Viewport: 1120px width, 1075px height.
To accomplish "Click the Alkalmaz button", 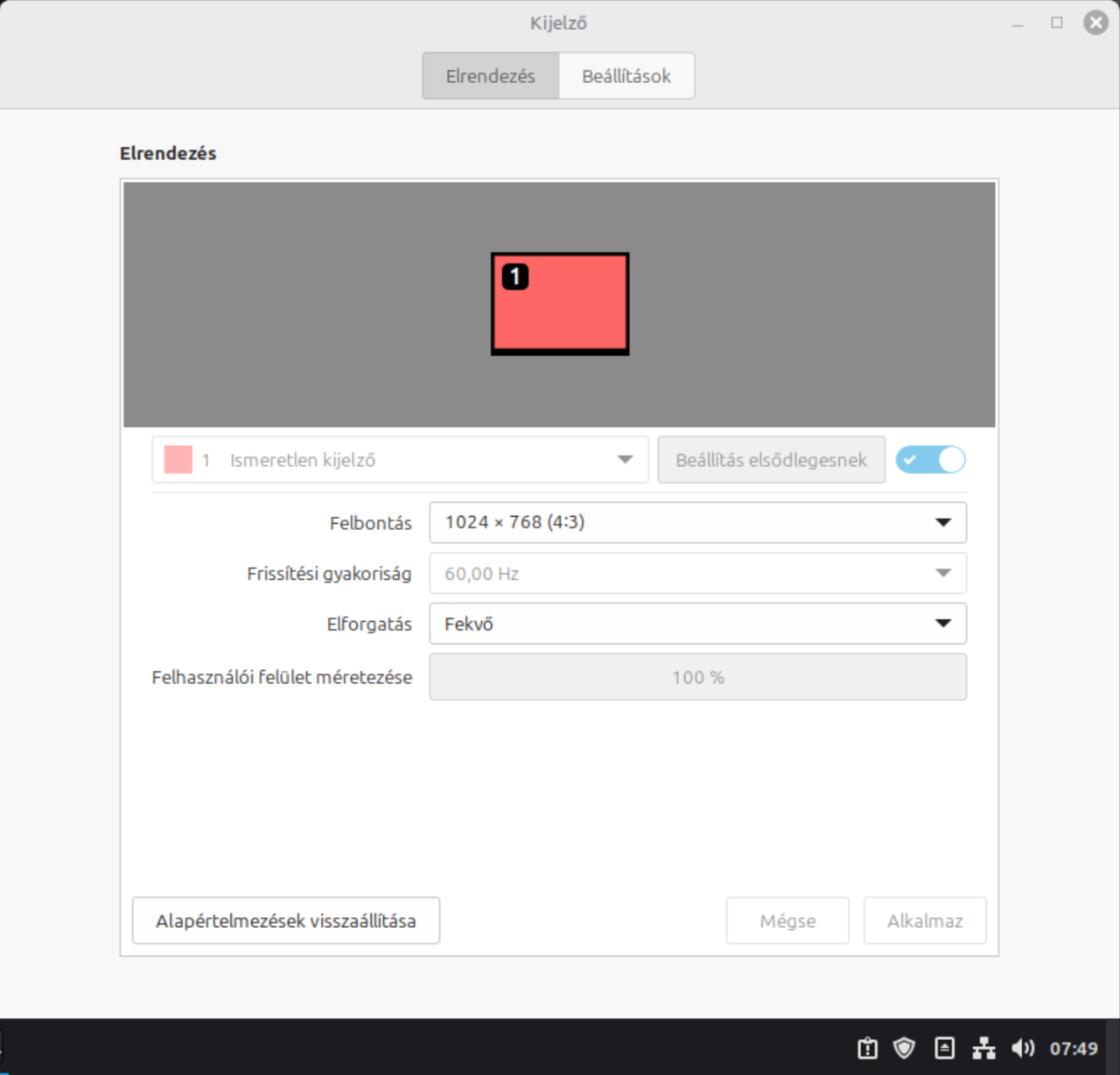I will pos(924,921).
